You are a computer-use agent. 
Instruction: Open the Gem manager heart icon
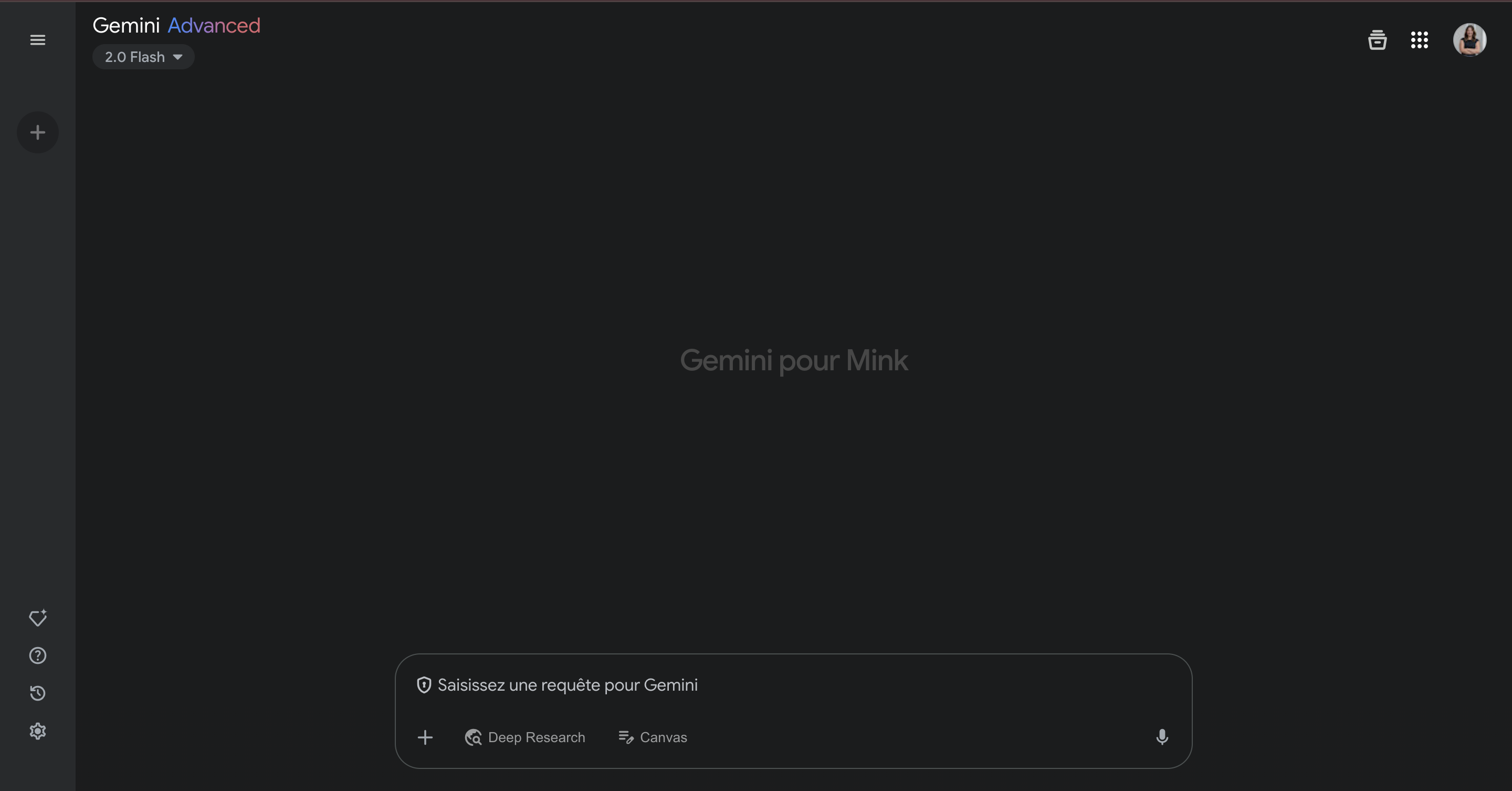coord(38,618)
